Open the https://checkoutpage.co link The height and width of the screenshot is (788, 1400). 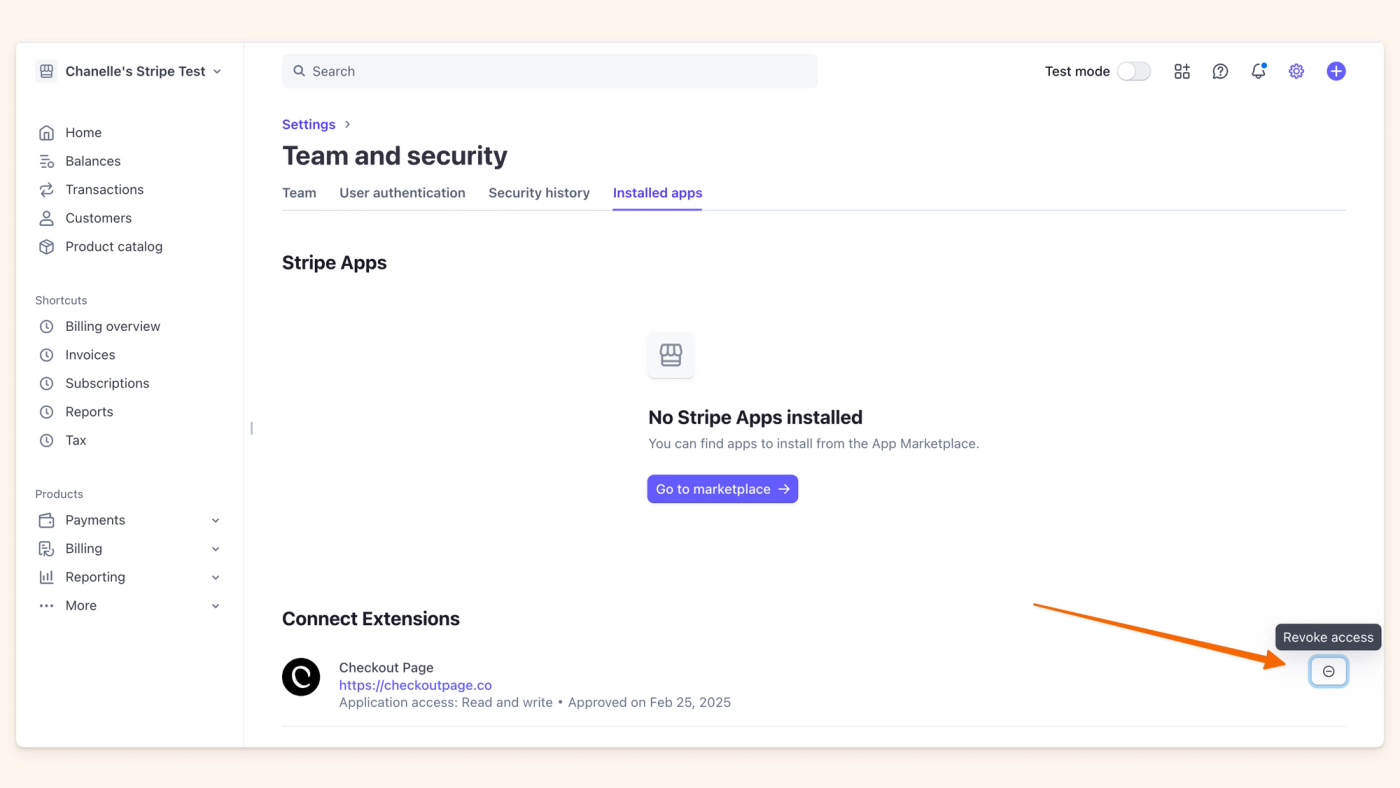click(x=415, y=685)
